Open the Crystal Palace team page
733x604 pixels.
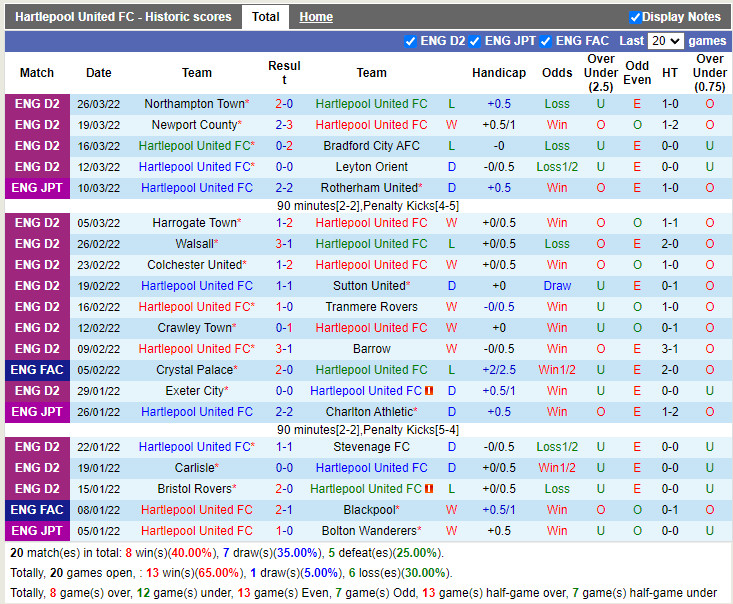[194, 370]
